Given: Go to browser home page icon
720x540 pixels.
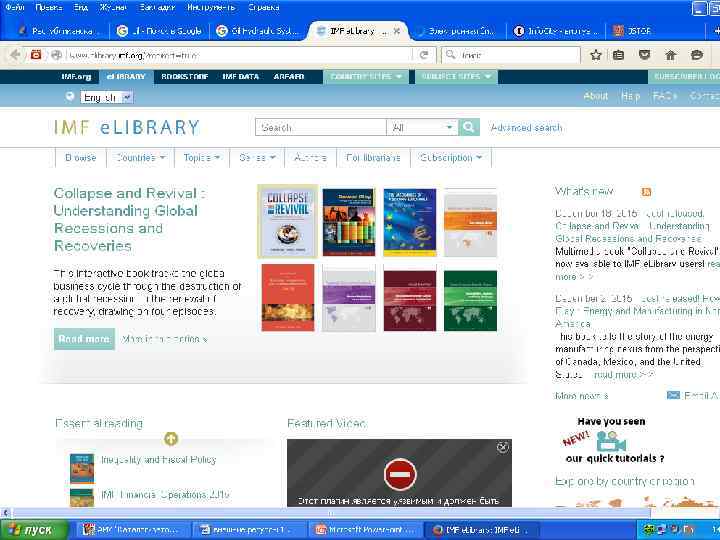Looking at the screenshot, I should click(x=671, y=55).
